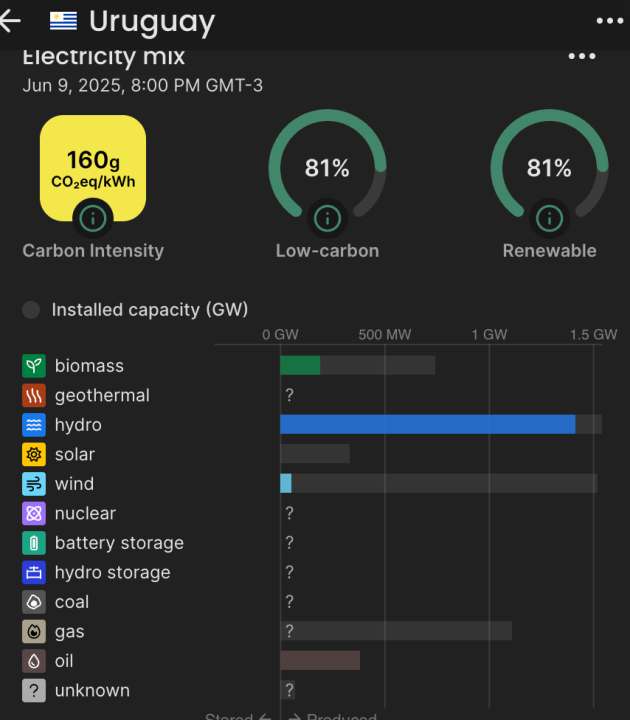Screen dimensions: 630x720
Task: Open the Electricity mix options menu
Action: click(582, 56)
